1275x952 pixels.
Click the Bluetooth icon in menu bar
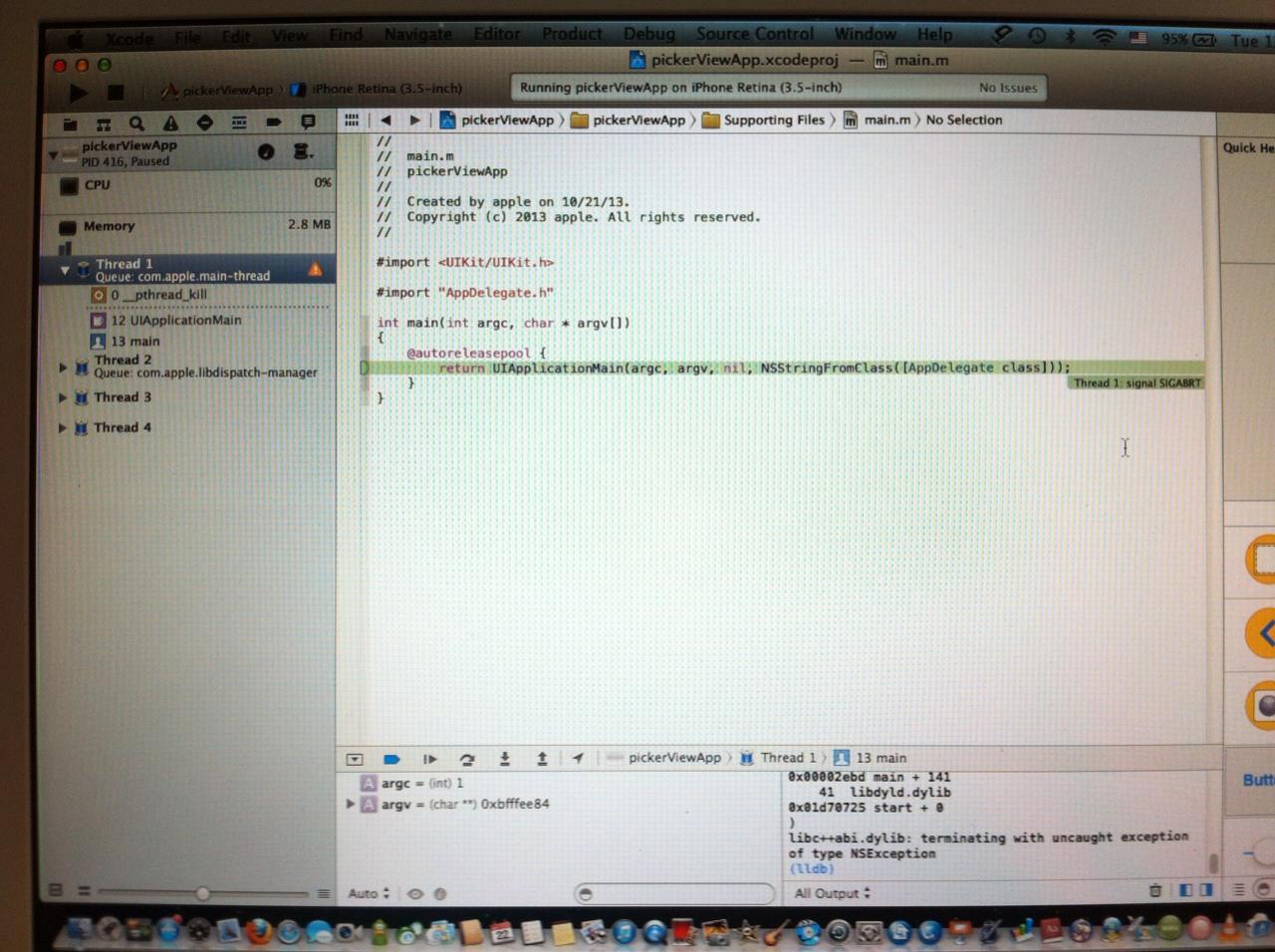(1070, 38)
